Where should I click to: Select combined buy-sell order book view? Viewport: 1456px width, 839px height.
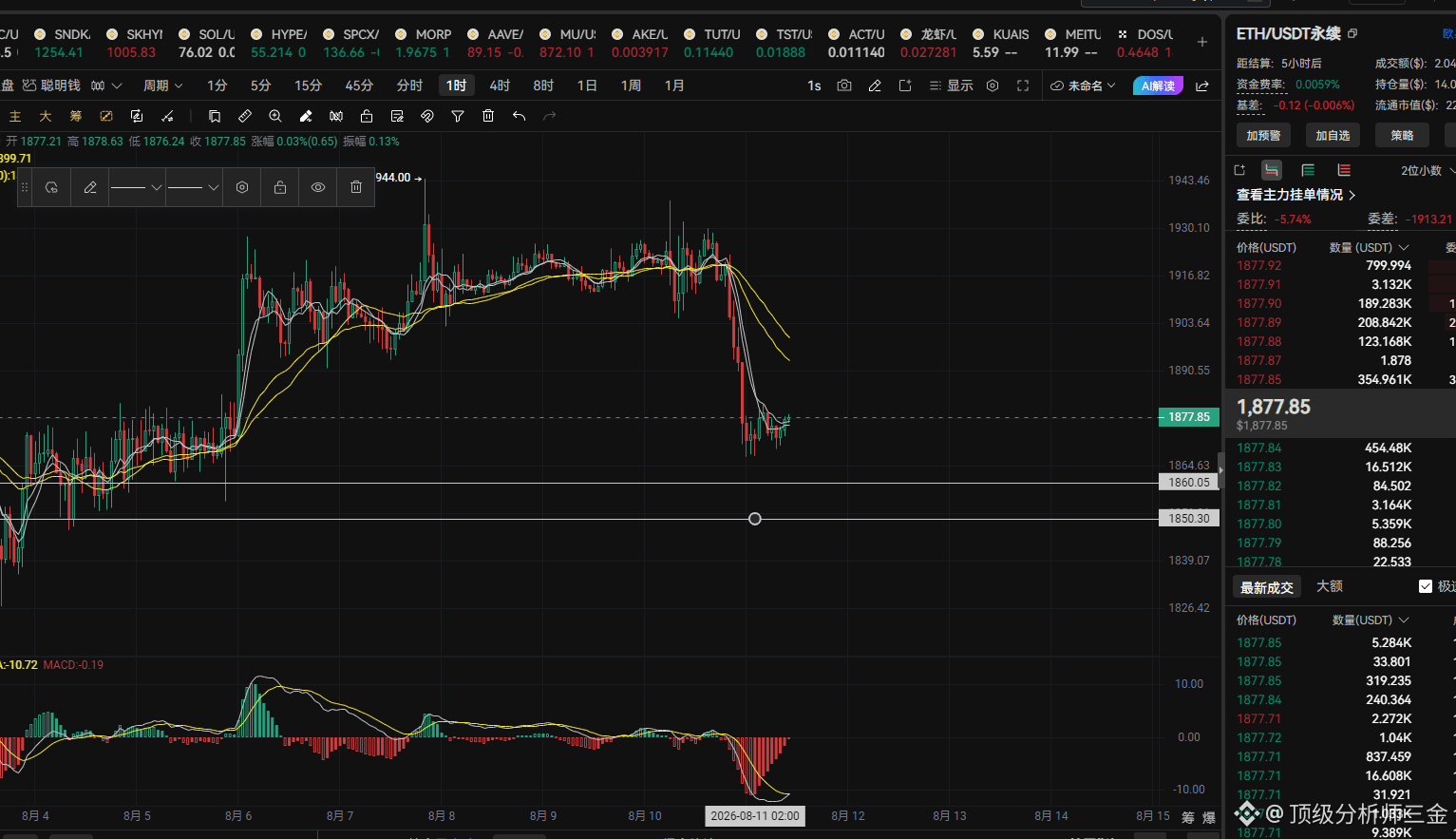1272,170
